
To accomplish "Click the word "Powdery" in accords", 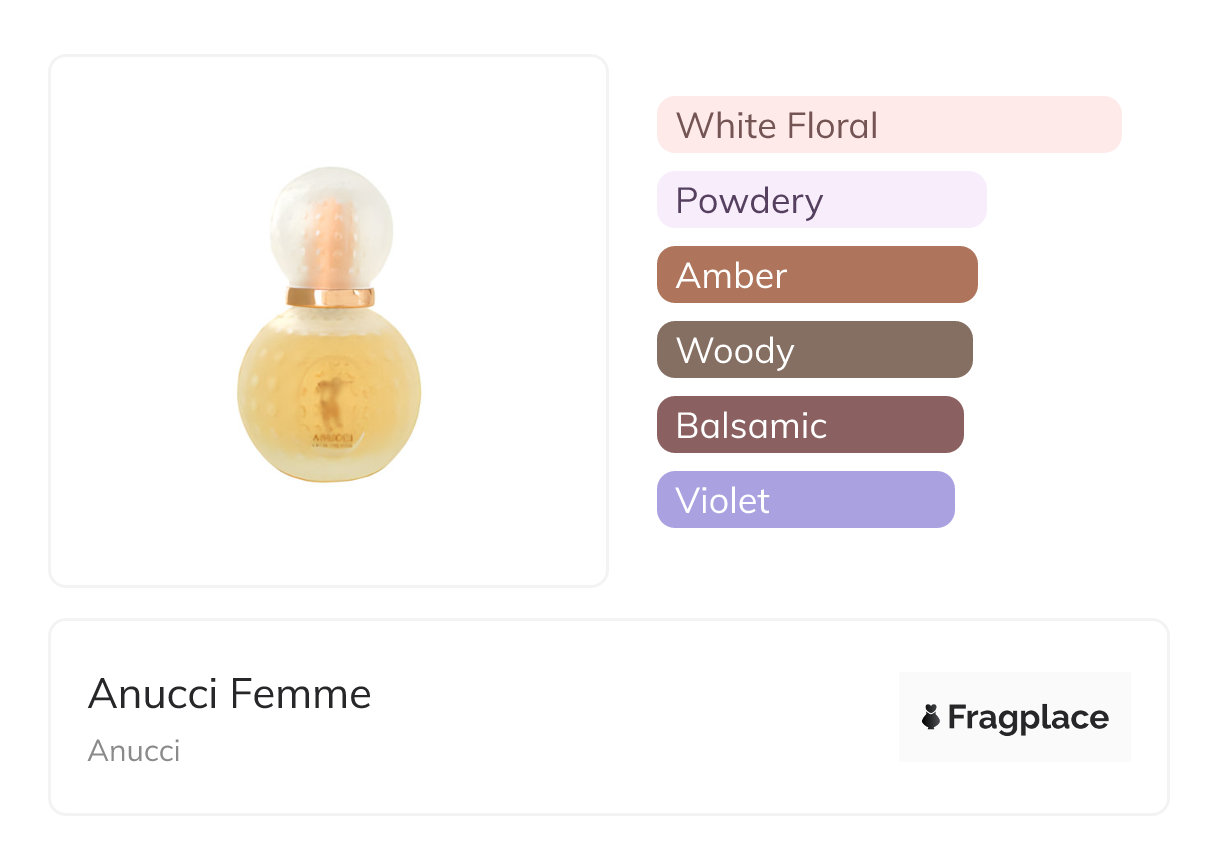I will tap(749, 201).
